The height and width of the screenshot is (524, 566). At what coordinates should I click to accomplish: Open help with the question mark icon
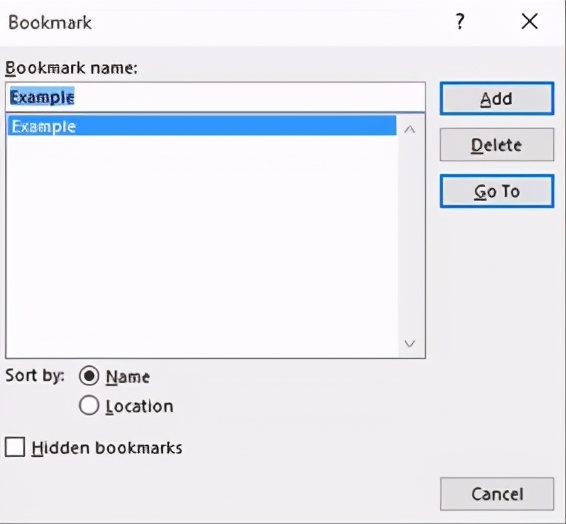click(460, 22)
